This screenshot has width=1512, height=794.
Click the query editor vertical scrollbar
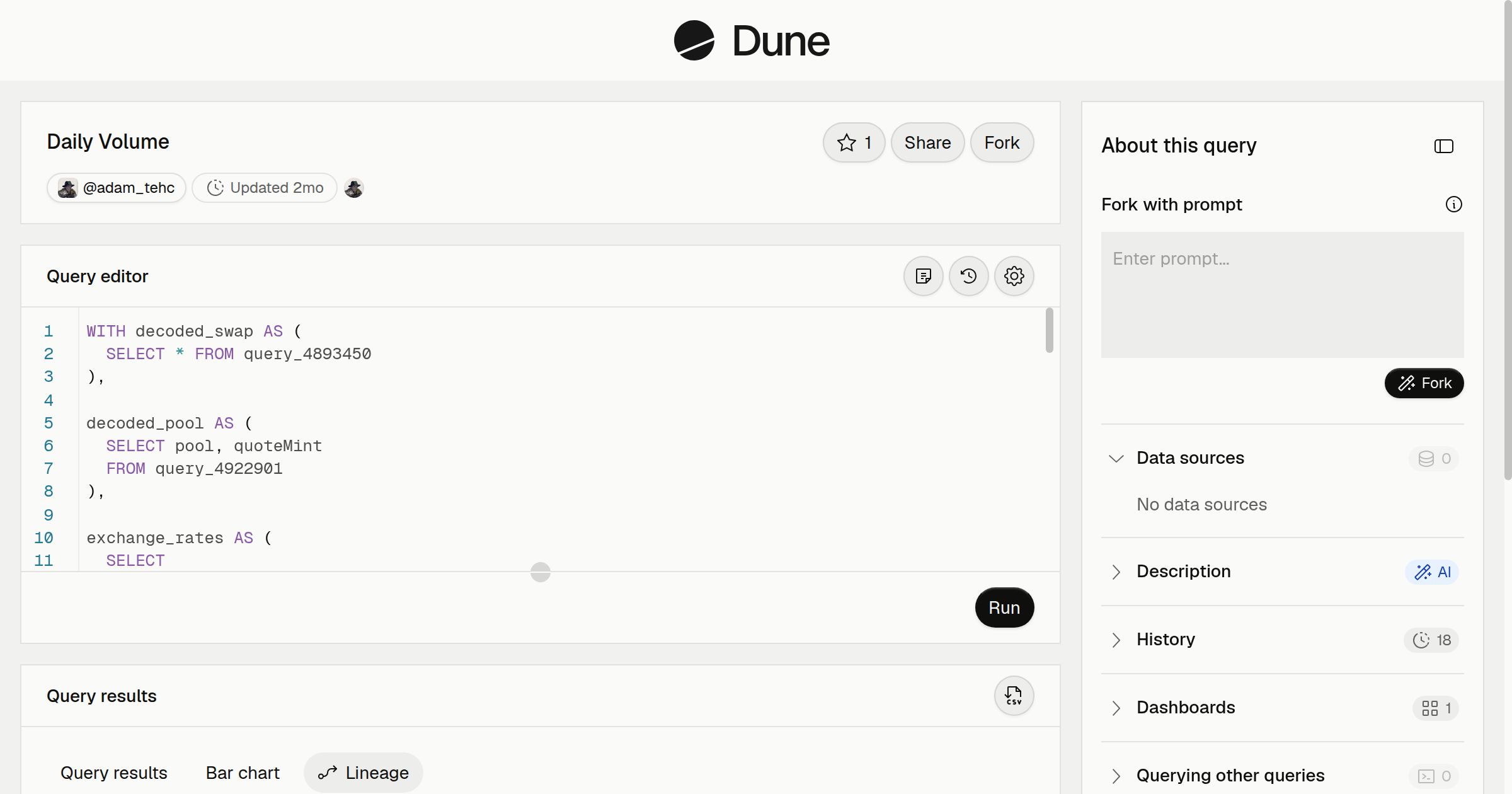(x=1049, y=330)
